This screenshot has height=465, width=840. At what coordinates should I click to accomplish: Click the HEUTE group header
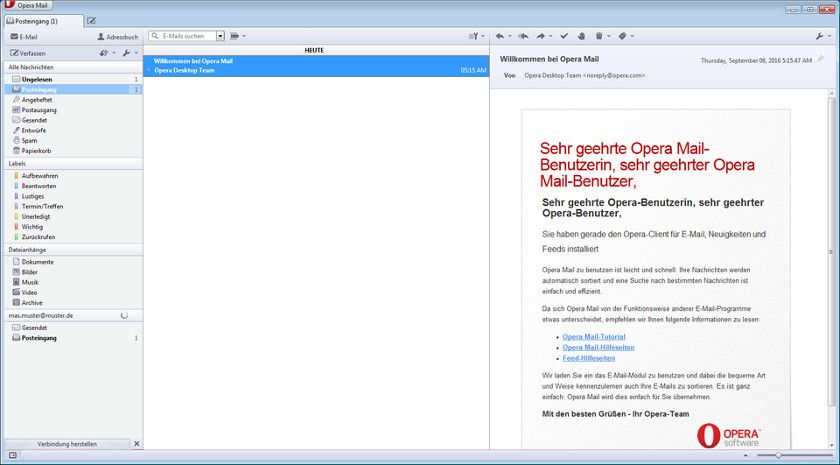(x=316, y=50)
